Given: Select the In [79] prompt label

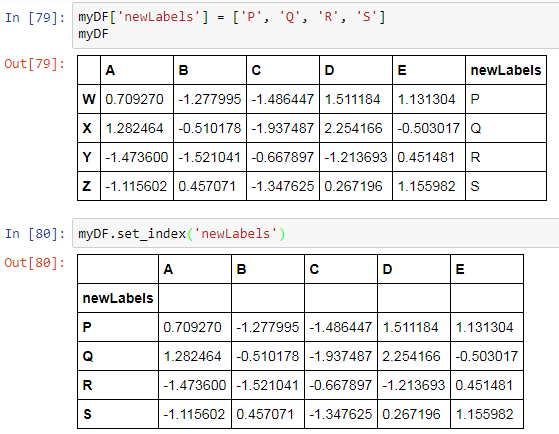Looking at the screenshot, I should tap(35, 17).
